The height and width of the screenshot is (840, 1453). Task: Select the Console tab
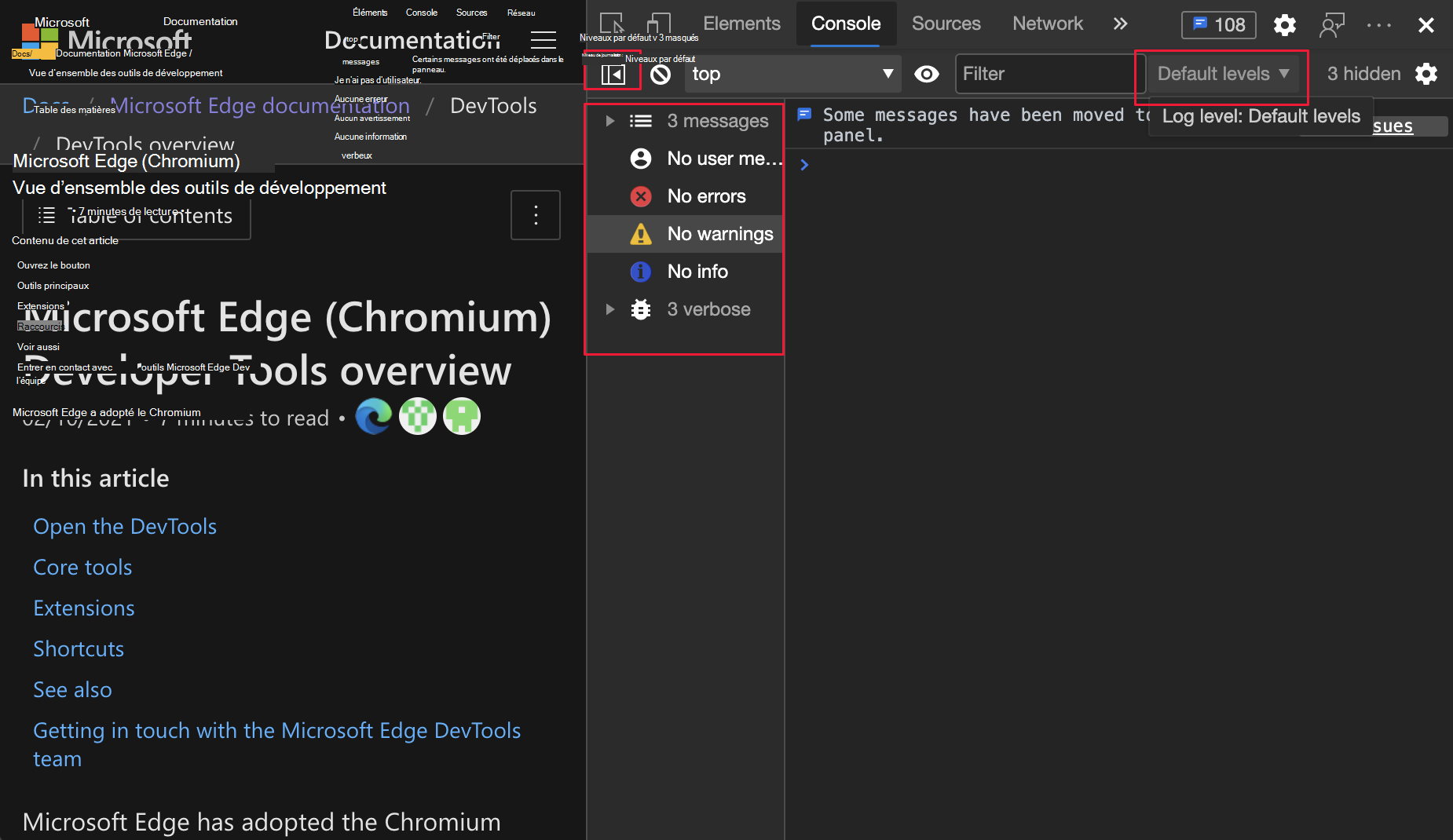846,24
